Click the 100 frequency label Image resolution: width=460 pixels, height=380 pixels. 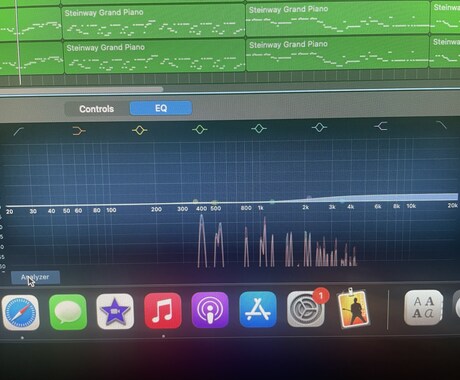tap(111, 210)
